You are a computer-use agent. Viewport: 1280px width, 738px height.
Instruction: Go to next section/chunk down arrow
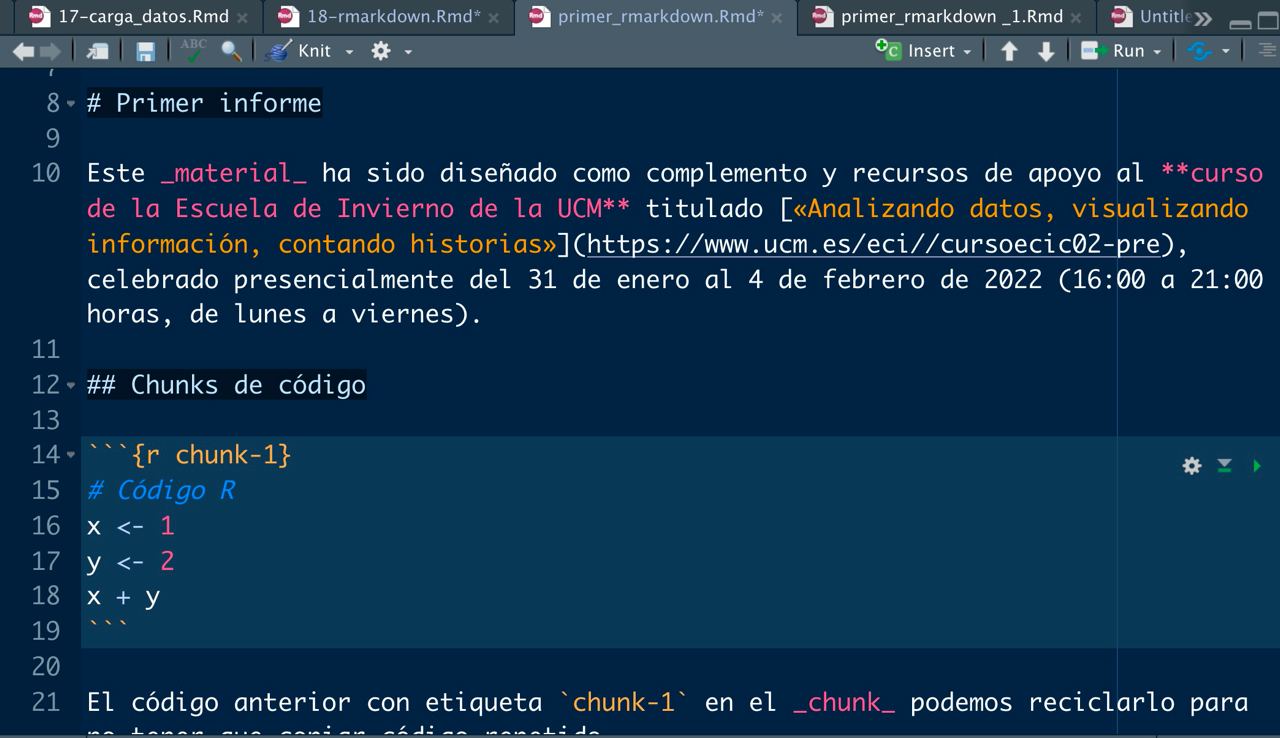(1046, 51)
